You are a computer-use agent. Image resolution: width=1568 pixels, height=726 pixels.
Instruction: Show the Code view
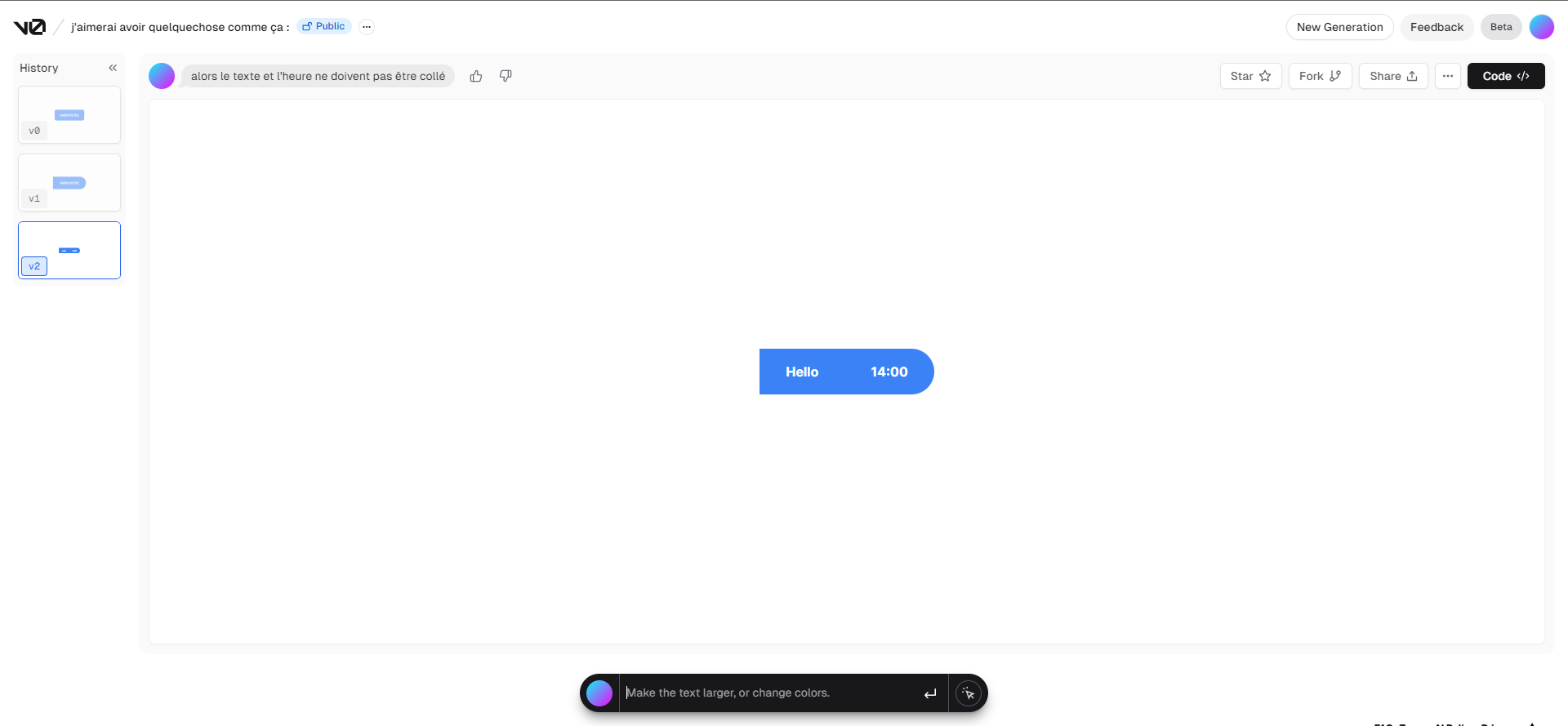click(x=1505, y=76)
